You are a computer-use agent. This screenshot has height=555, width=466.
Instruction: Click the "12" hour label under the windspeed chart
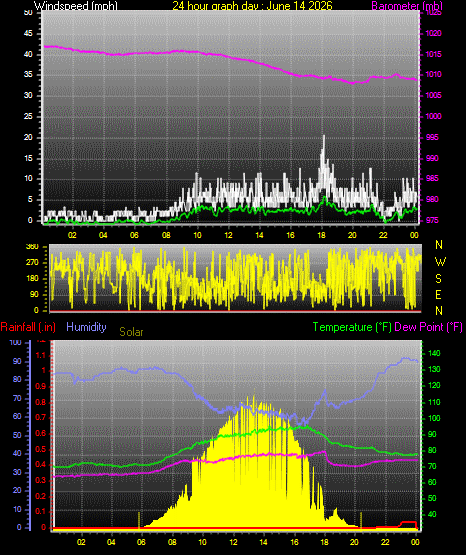point(228,235)
